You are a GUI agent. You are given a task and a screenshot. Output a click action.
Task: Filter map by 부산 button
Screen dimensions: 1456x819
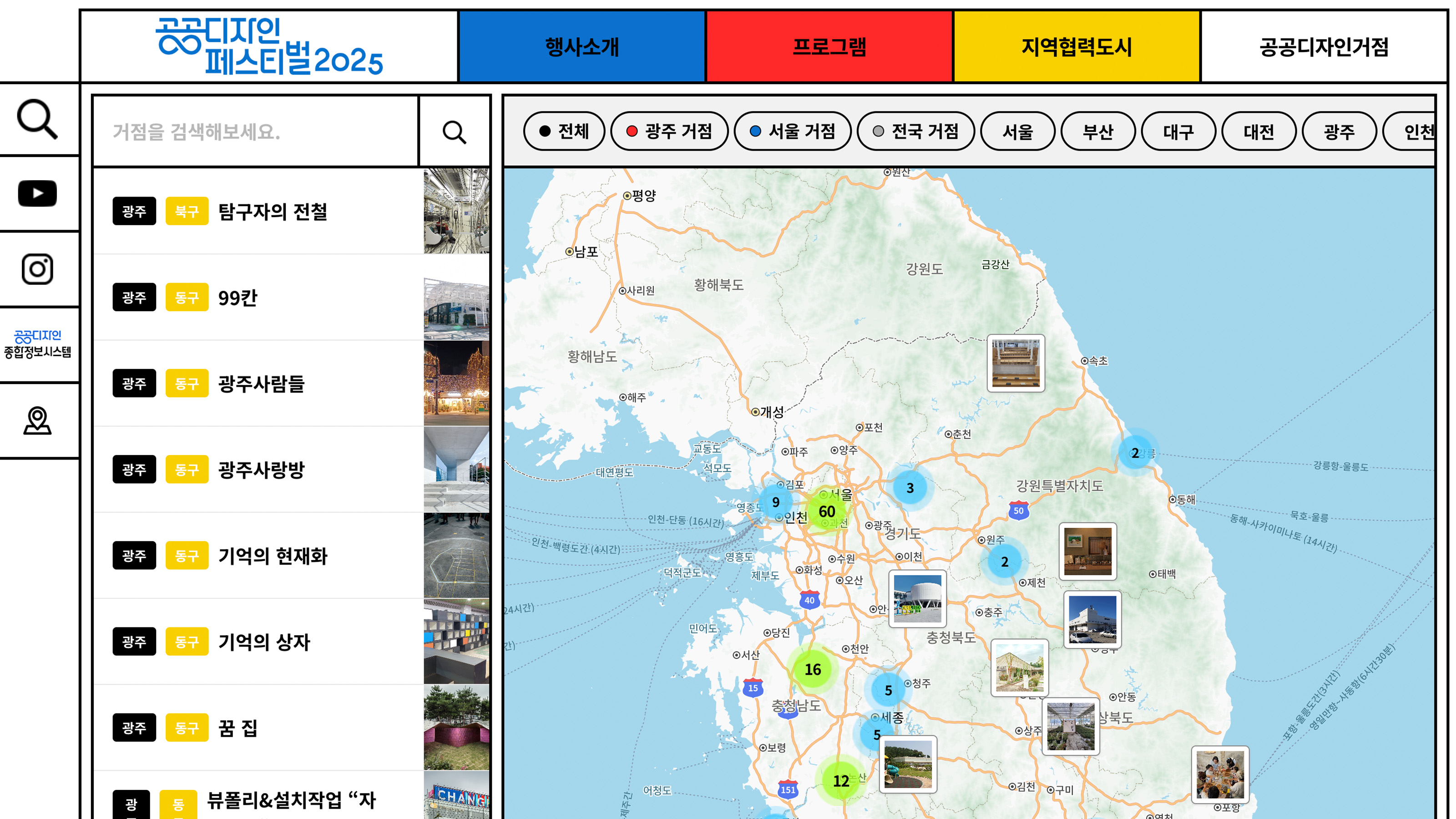pos(1097,131)
